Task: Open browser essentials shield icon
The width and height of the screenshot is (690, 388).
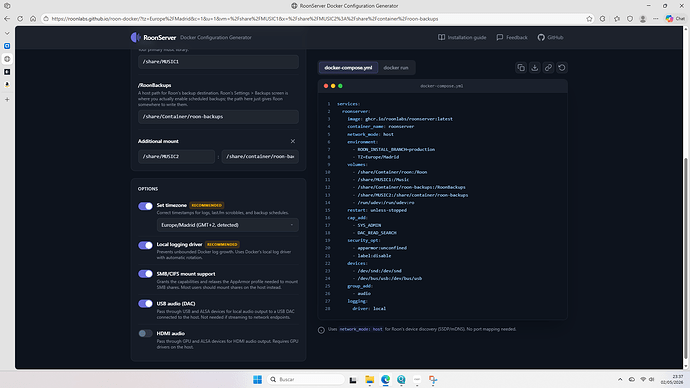Action: [630, 18]
